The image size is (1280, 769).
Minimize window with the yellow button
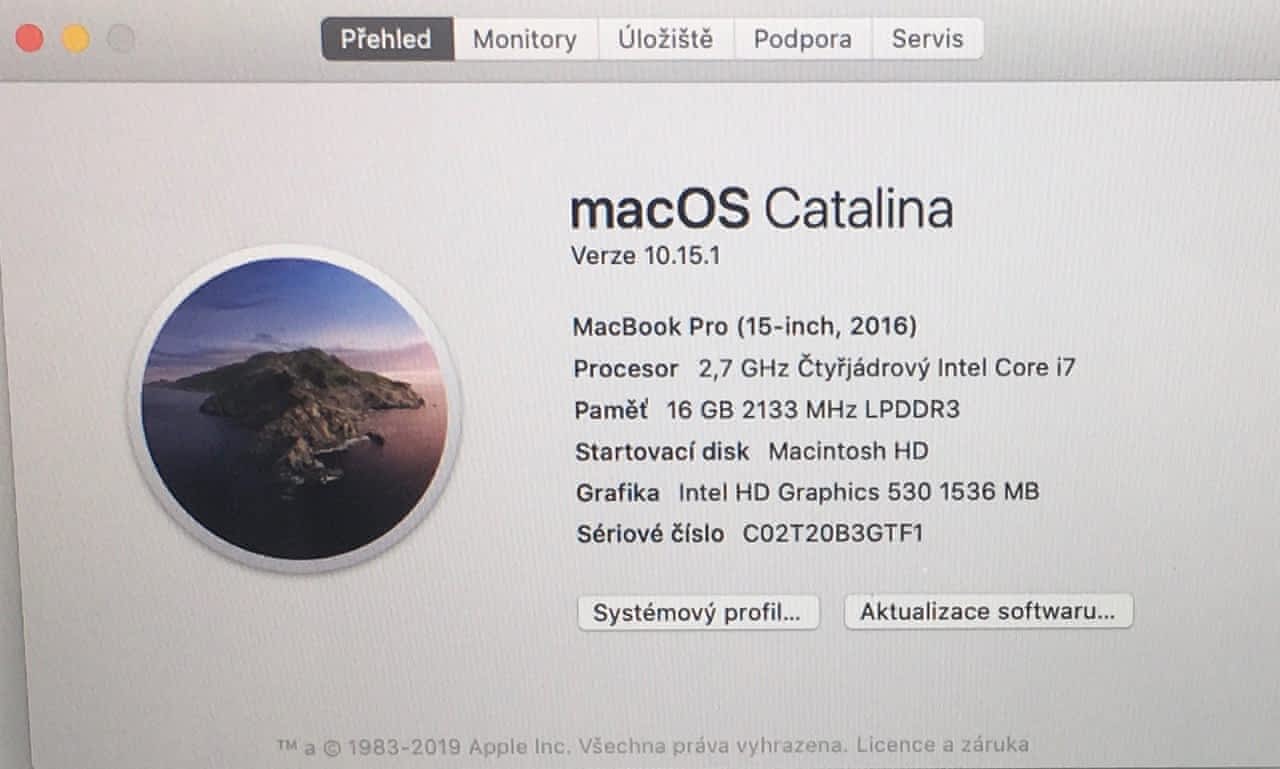(x=76, y=39)
